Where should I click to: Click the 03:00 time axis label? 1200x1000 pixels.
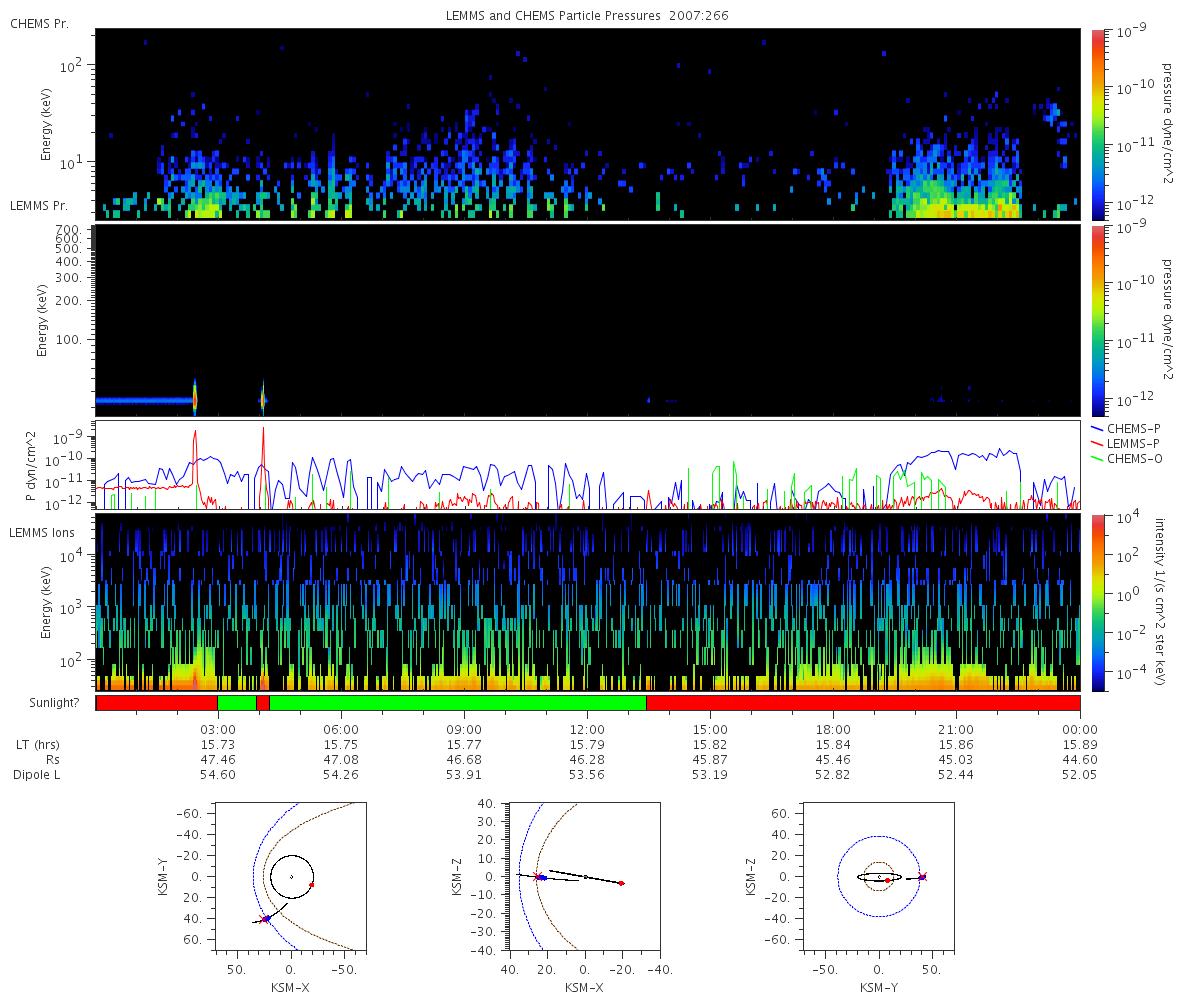(218, 730)
